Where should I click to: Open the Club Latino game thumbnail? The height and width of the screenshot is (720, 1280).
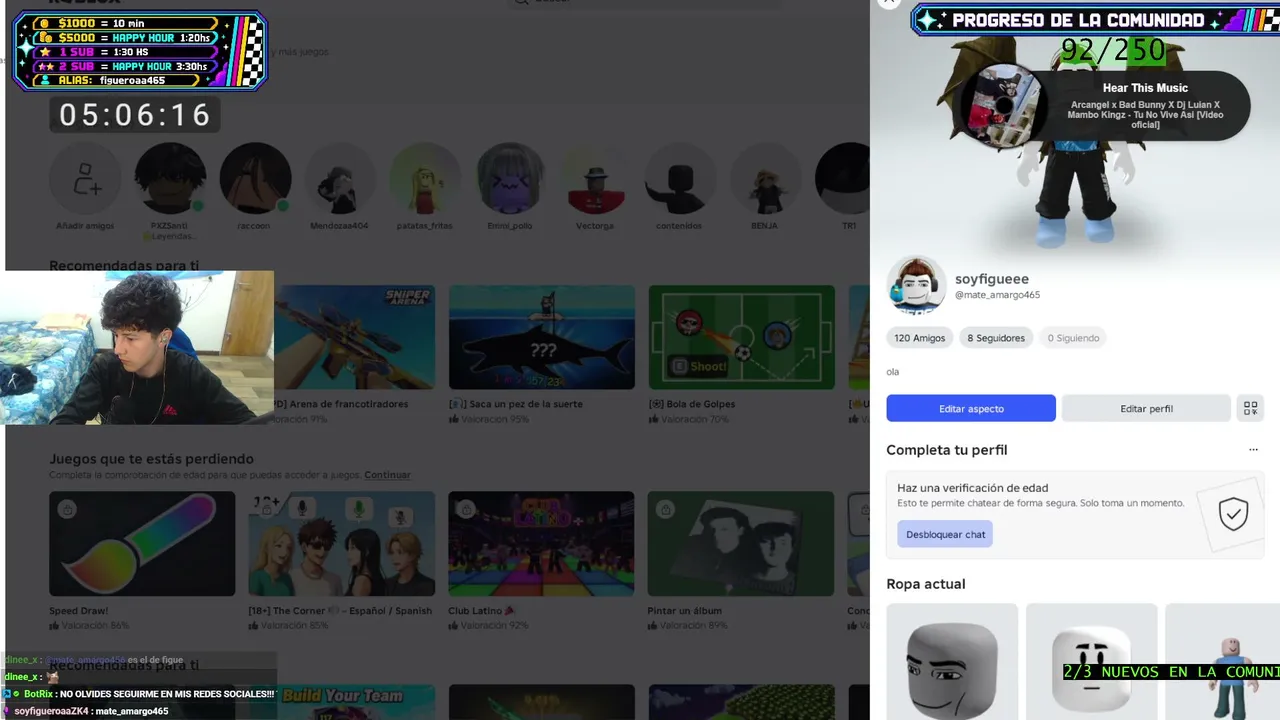541,543
